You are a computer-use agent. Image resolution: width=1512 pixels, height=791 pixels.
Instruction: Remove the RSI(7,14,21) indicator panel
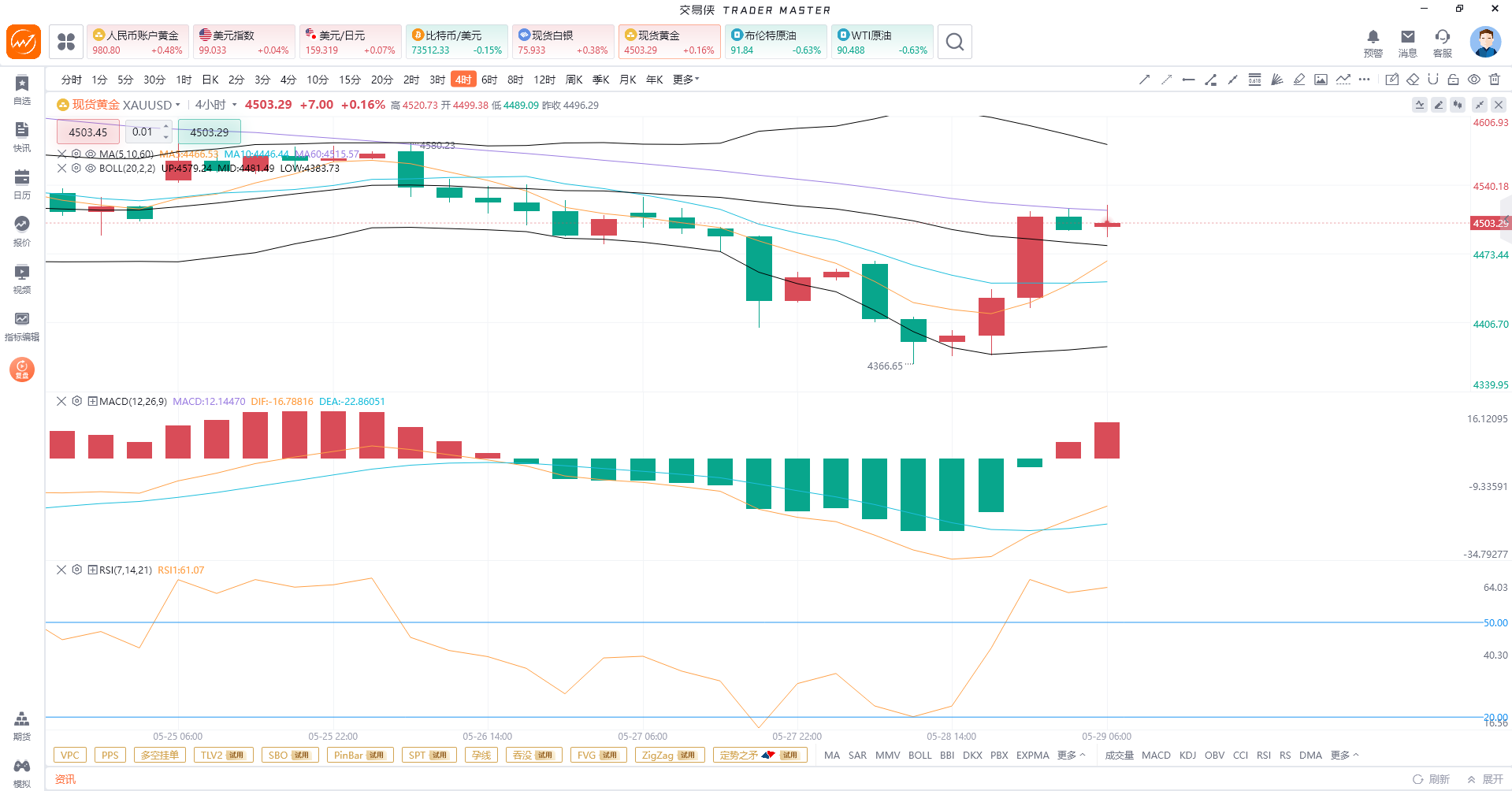pyautogui.click(x=61, y=570)
